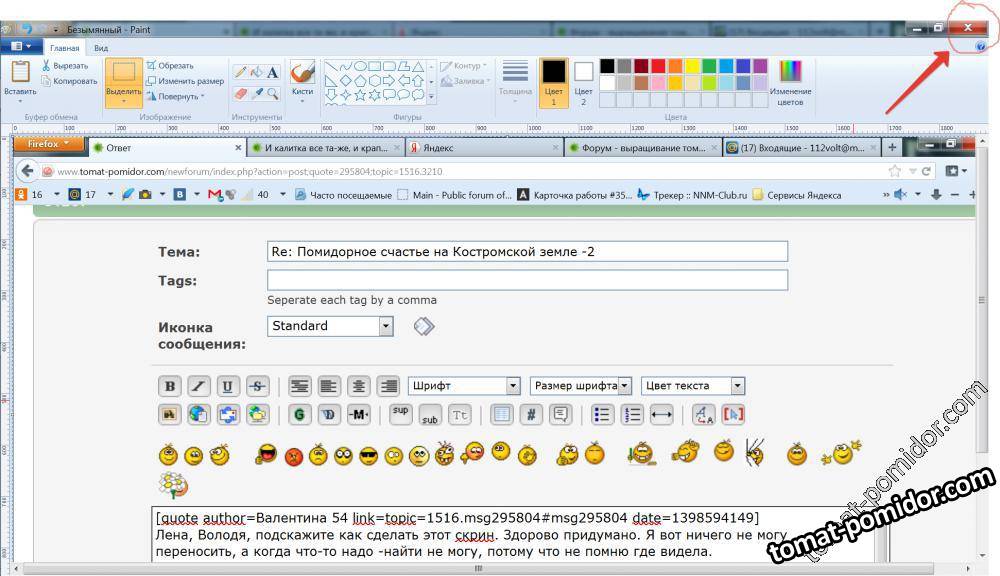
Task: Switch to the Вид ribbon tab
Action: pos(101,47)
